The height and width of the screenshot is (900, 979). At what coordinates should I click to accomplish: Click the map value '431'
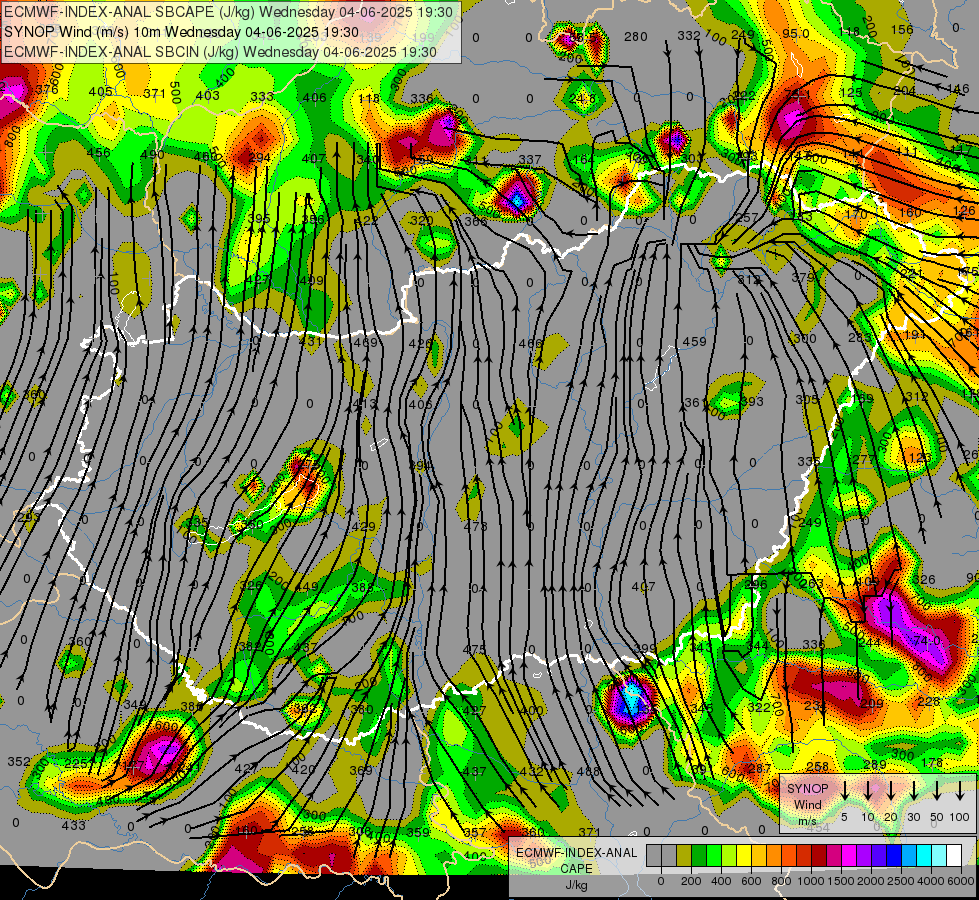pos(310,341)
